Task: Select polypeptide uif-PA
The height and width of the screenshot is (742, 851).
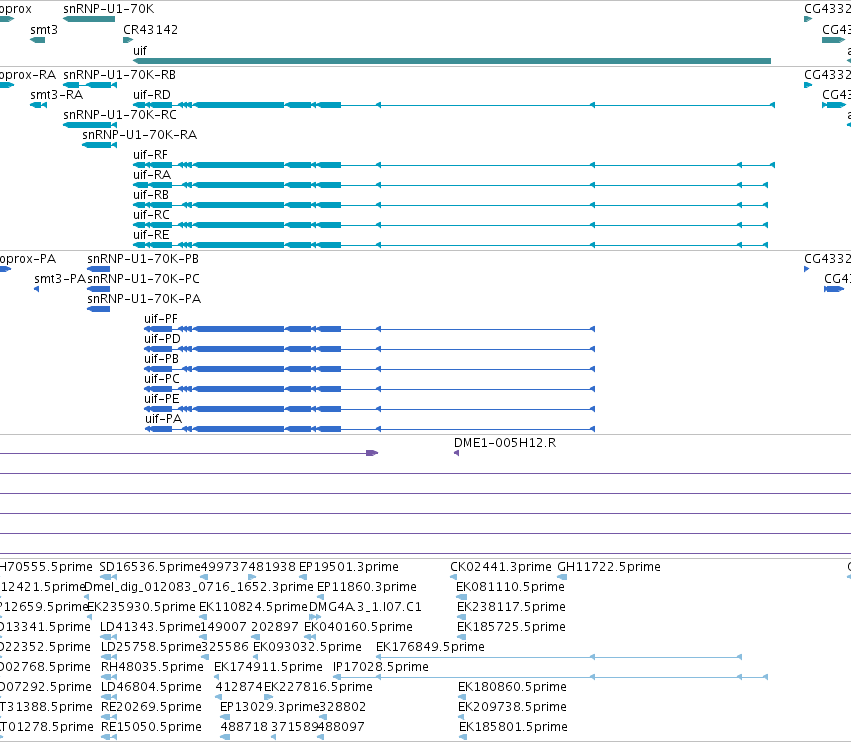Action: (163, 419)
